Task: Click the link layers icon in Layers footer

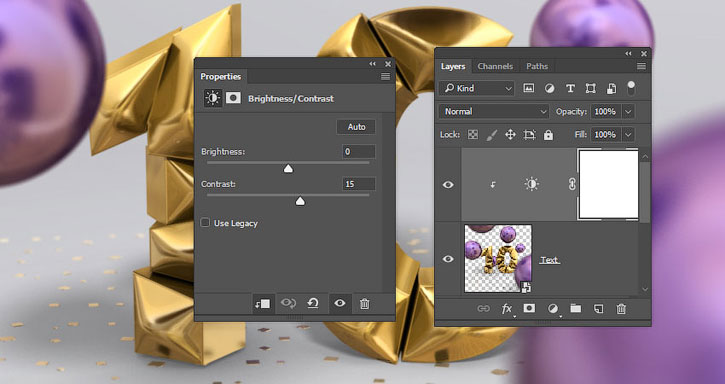Action: pyautogui.click(x=483, y=309)
